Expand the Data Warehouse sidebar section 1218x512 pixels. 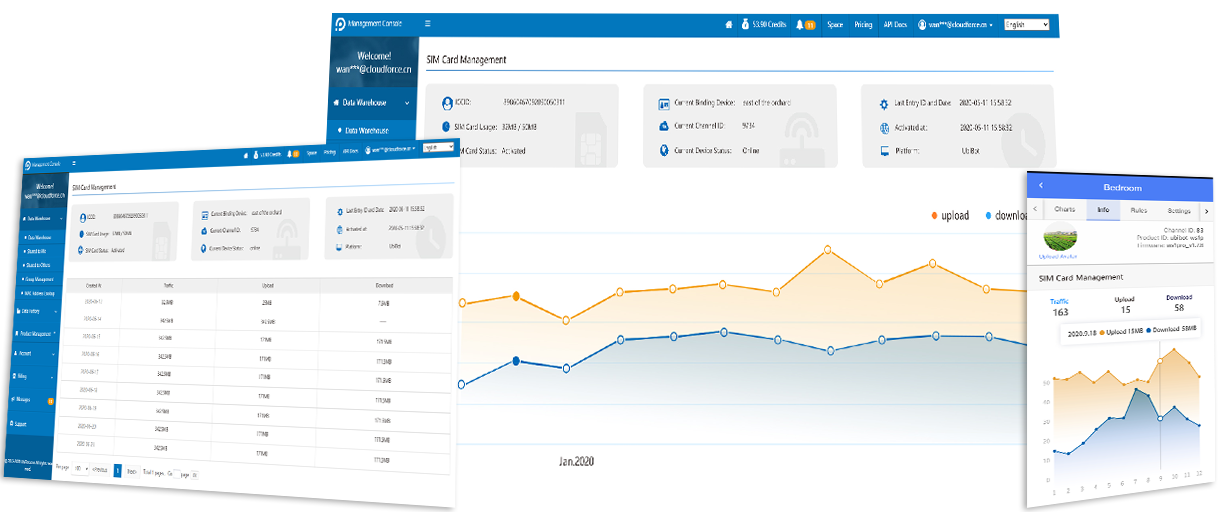click(x=371, y=102)
